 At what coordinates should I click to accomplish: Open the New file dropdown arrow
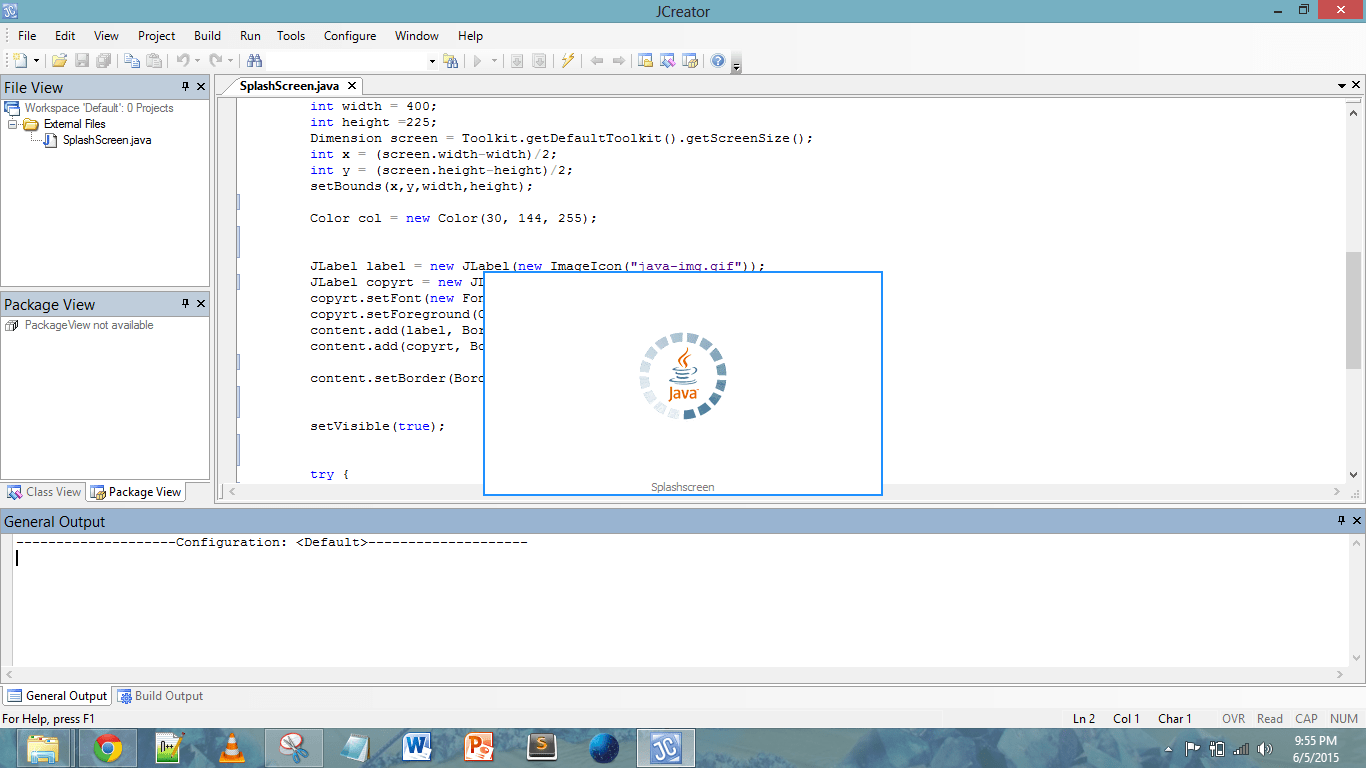36,61
